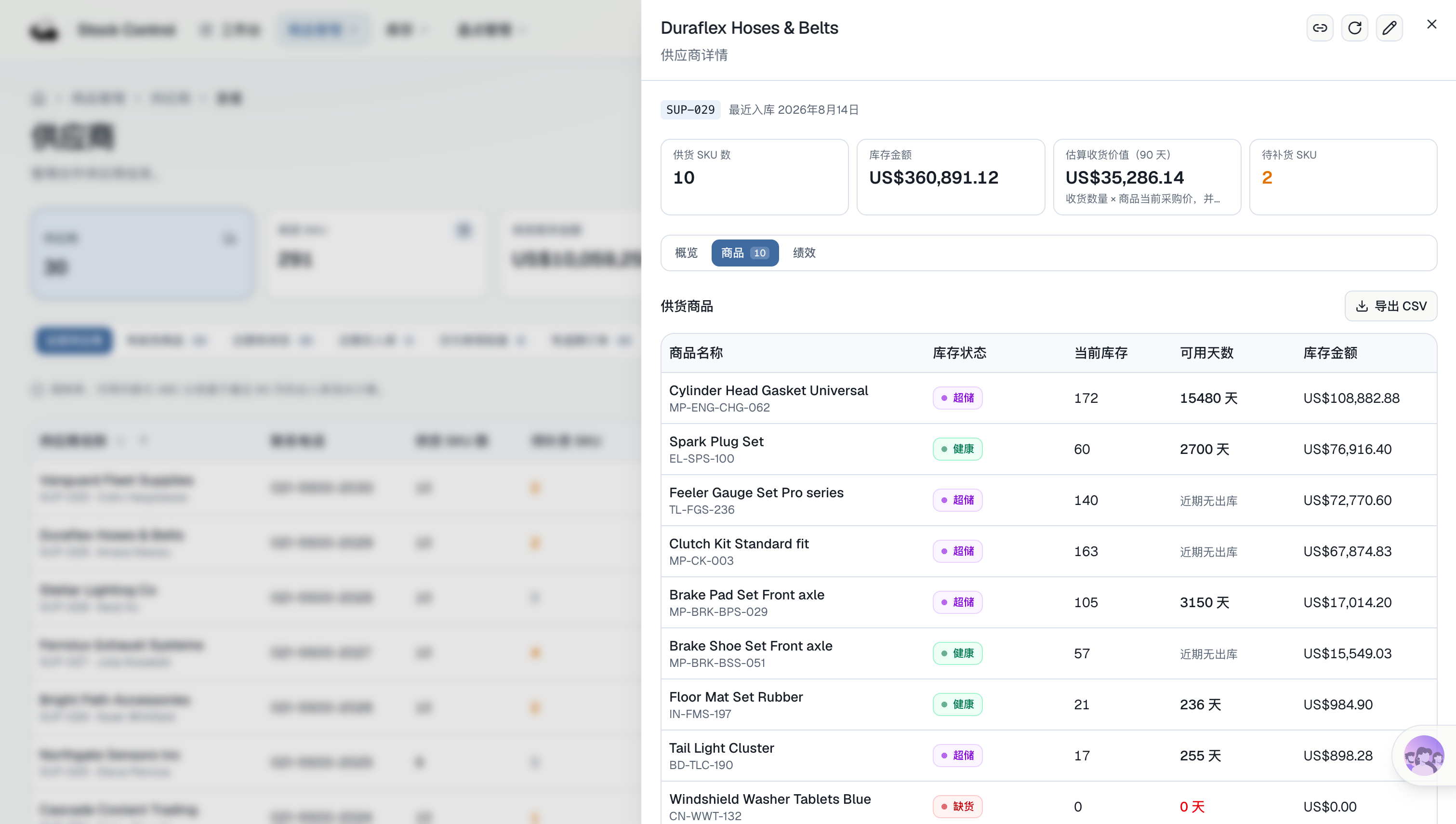Screen dimensions: 1456x824
Task: Click SKU code MP-ENG-CHG-062
Action: (719, 408)
